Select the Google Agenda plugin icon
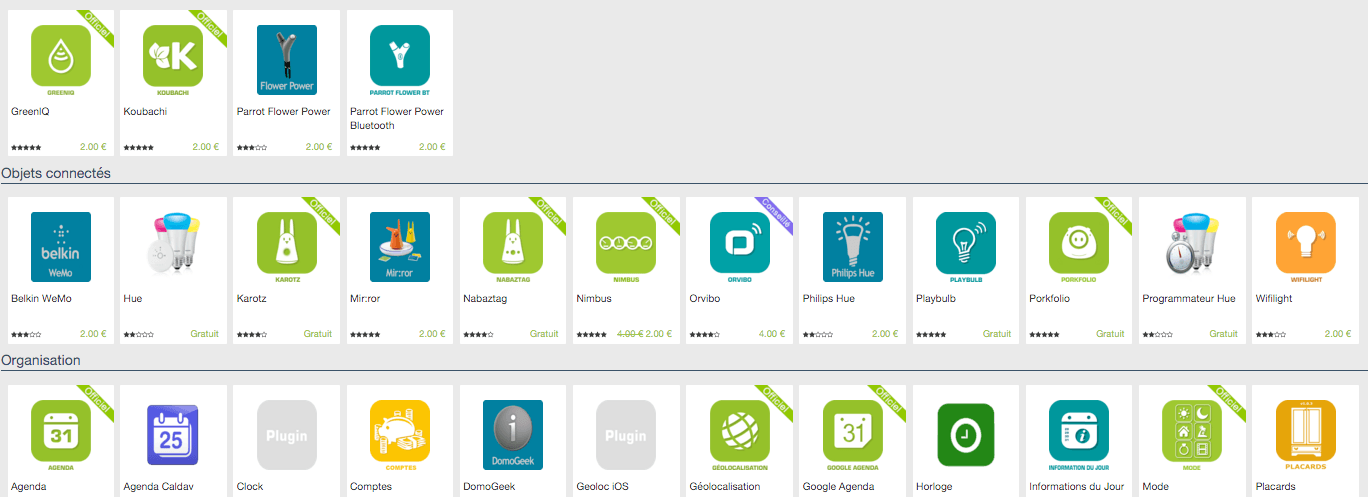 853,435
